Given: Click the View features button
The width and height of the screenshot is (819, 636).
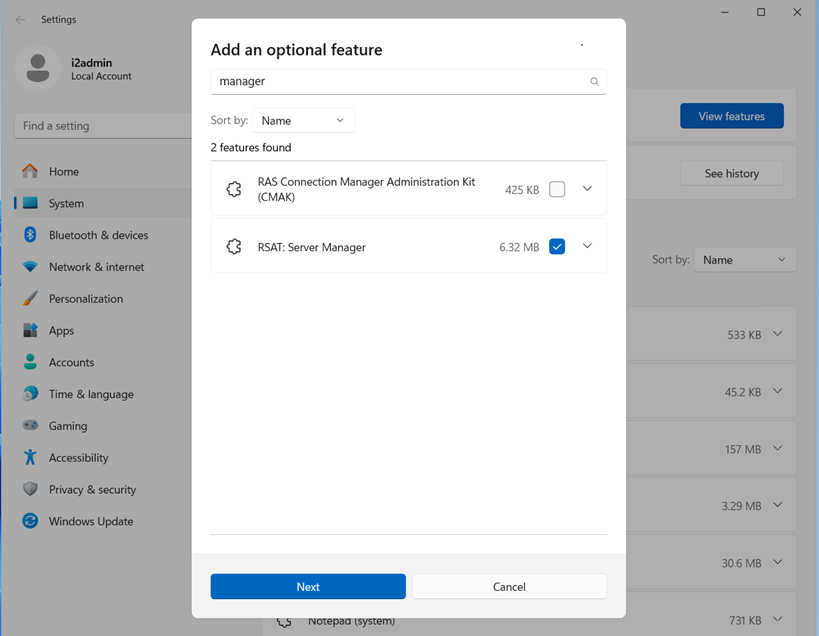Looking at the screenshot, I should tap(732, 116).
